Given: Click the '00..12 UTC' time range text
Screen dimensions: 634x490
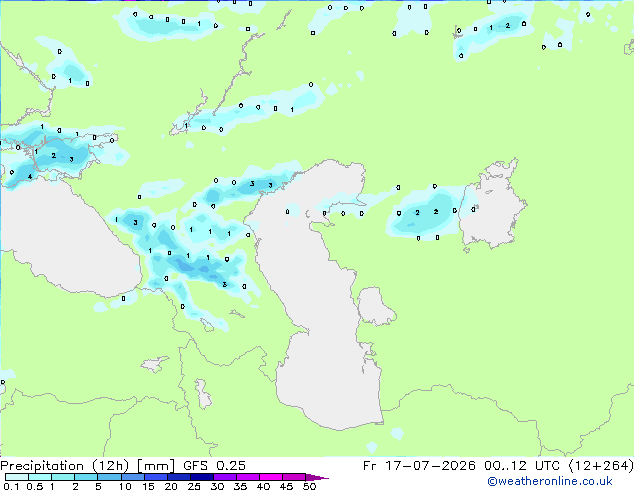Looking at the screenshot, I should tap(522, 466).
